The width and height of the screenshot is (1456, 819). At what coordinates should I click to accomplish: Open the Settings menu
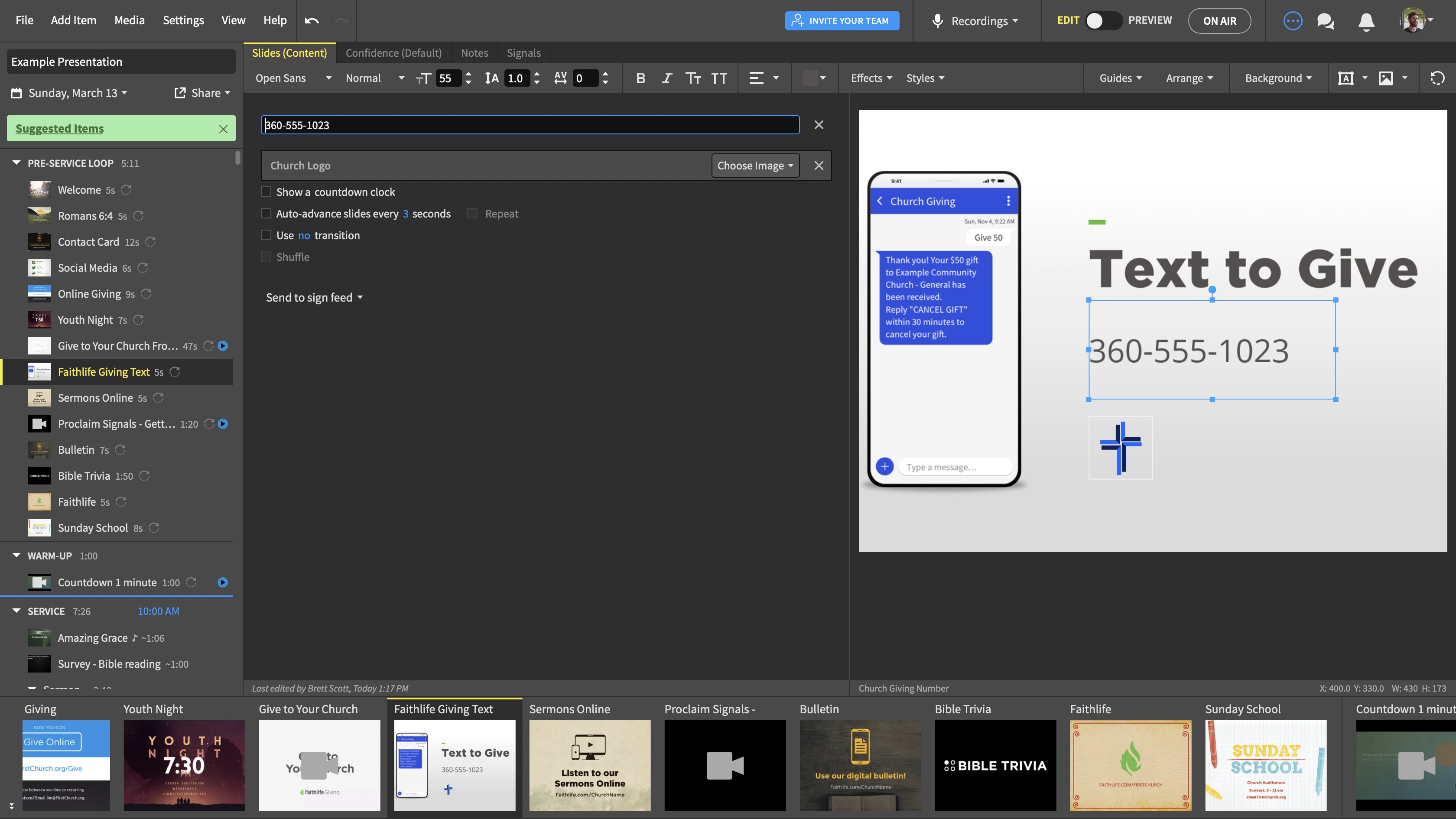183,20
